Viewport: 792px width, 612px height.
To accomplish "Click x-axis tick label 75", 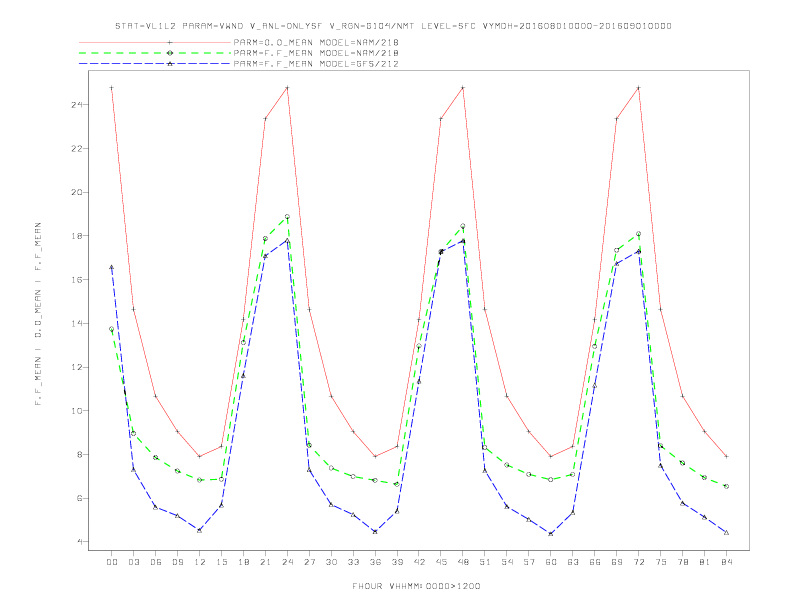I will point(661,562).
